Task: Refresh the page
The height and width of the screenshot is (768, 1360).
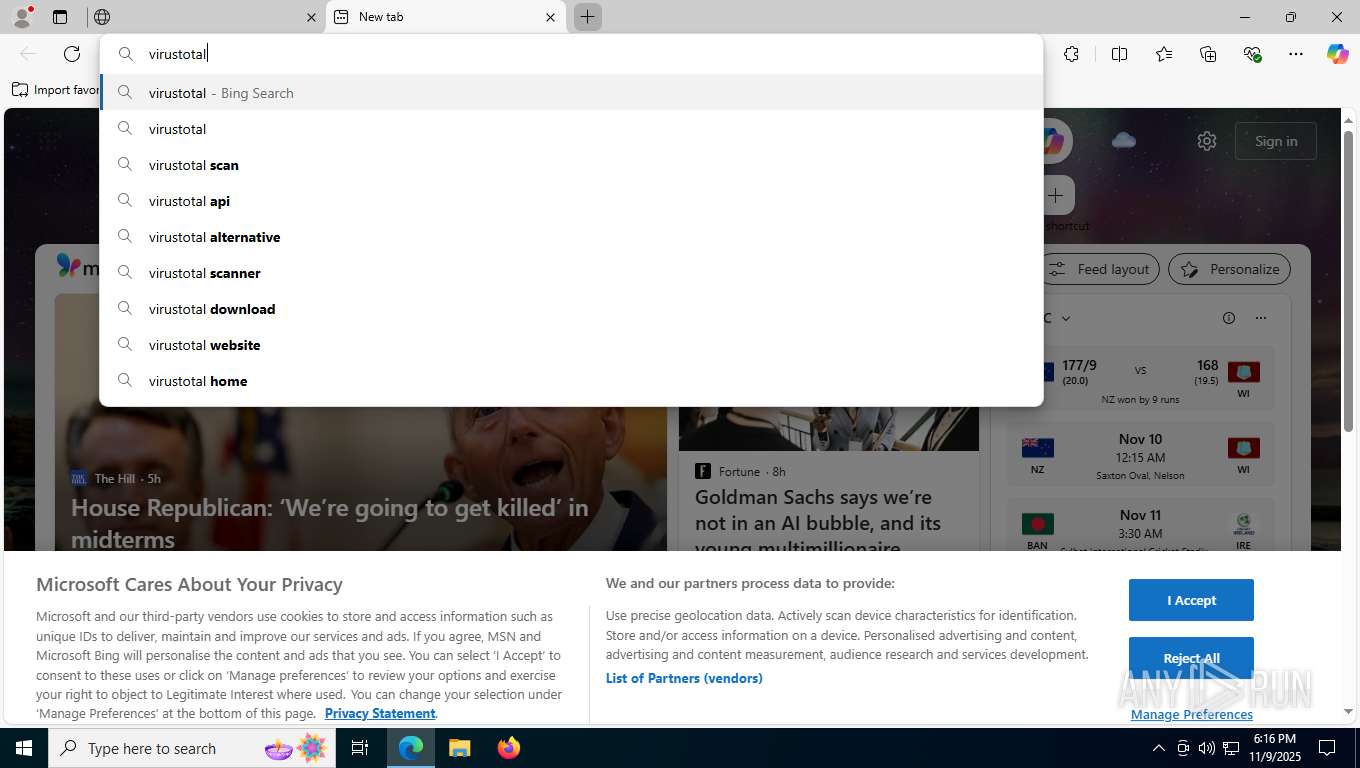Action: coord(72,54)
